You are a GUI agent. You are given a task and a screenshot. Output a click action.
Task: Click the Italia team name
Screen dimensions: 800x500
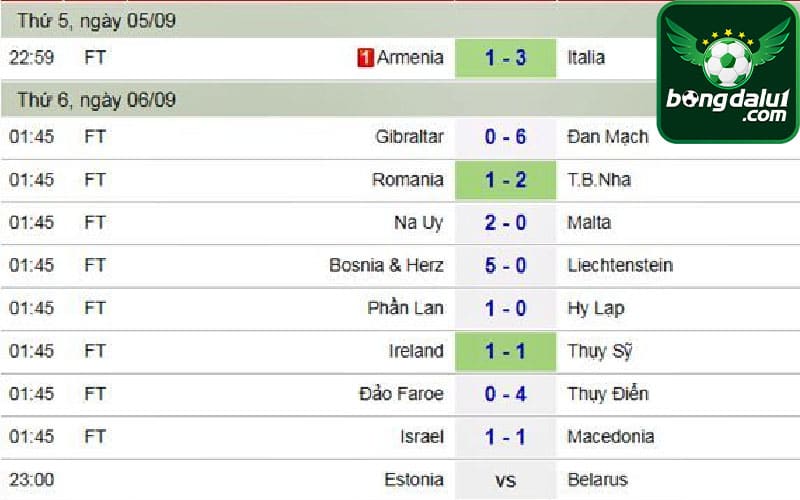[x=586, y=58]
